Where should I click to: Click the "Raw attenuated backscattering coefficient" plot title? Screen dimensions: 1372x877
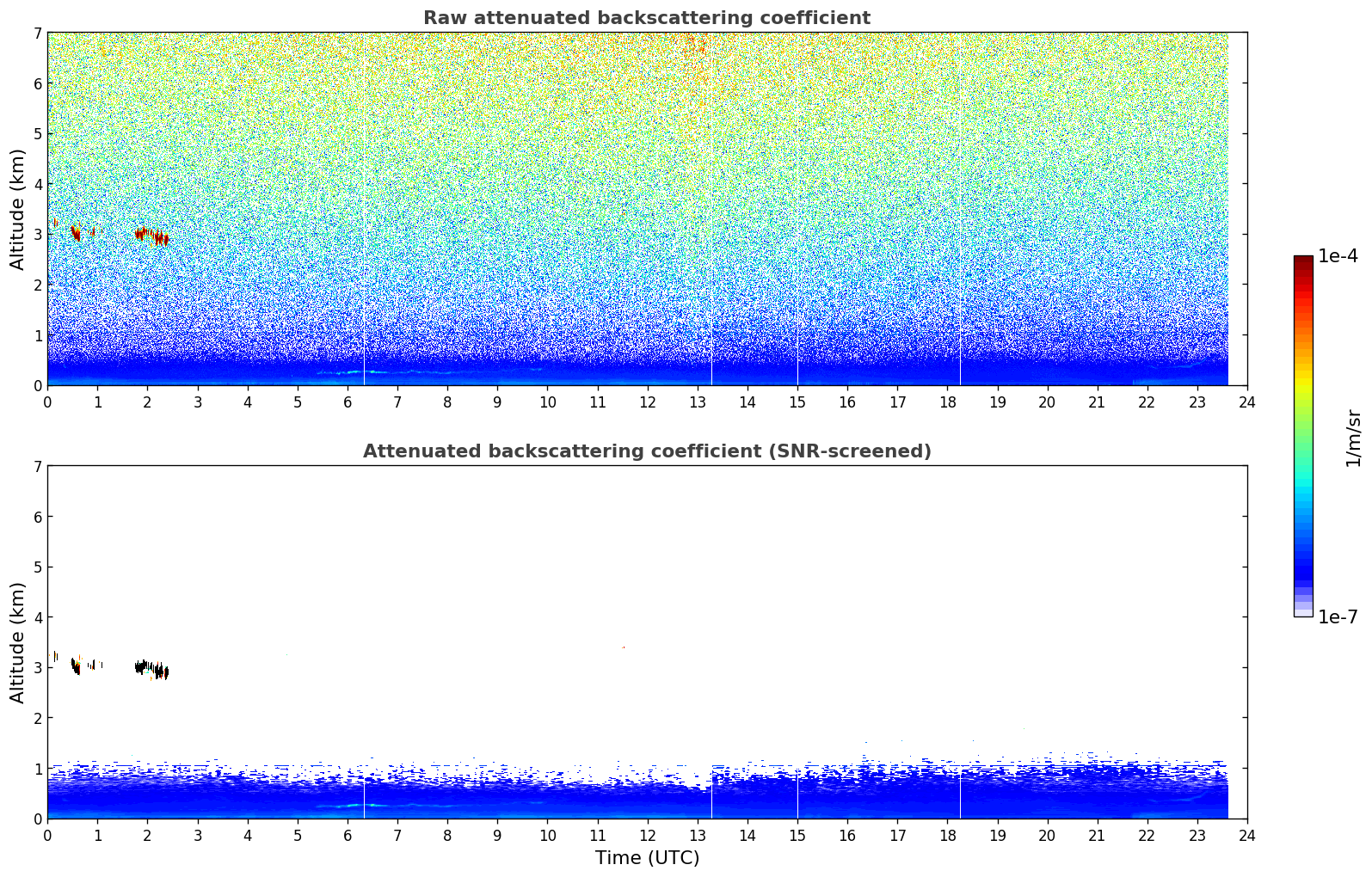(x=646, y=18)
